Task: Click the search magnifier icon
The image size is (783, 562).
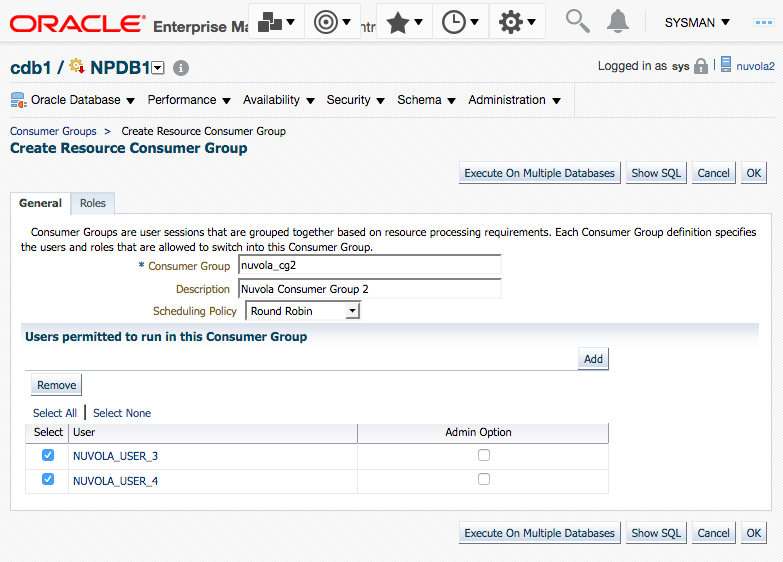Action: pos(577,21)
